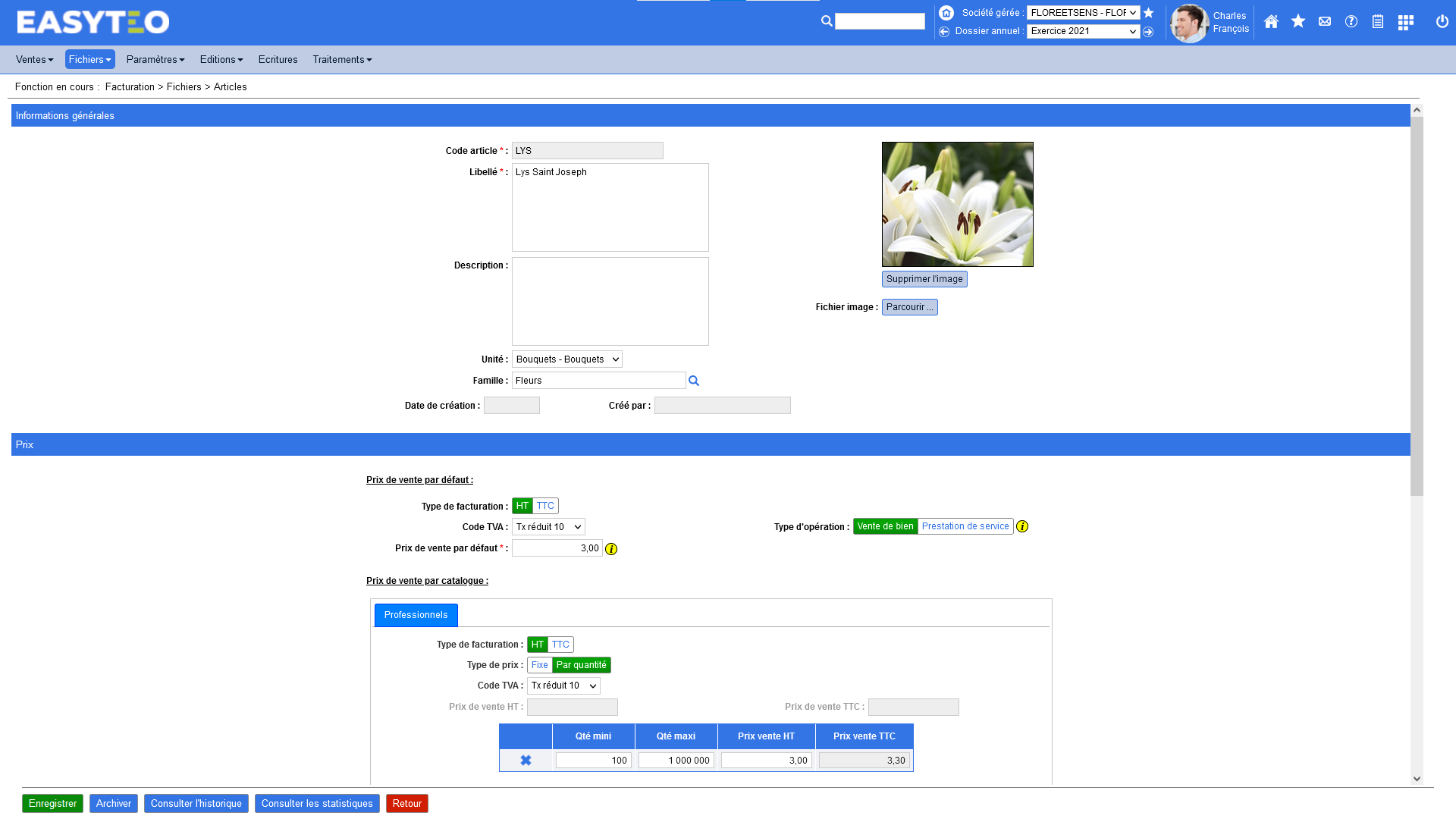Click info icon beside Type d'opération

point(1021,526)
